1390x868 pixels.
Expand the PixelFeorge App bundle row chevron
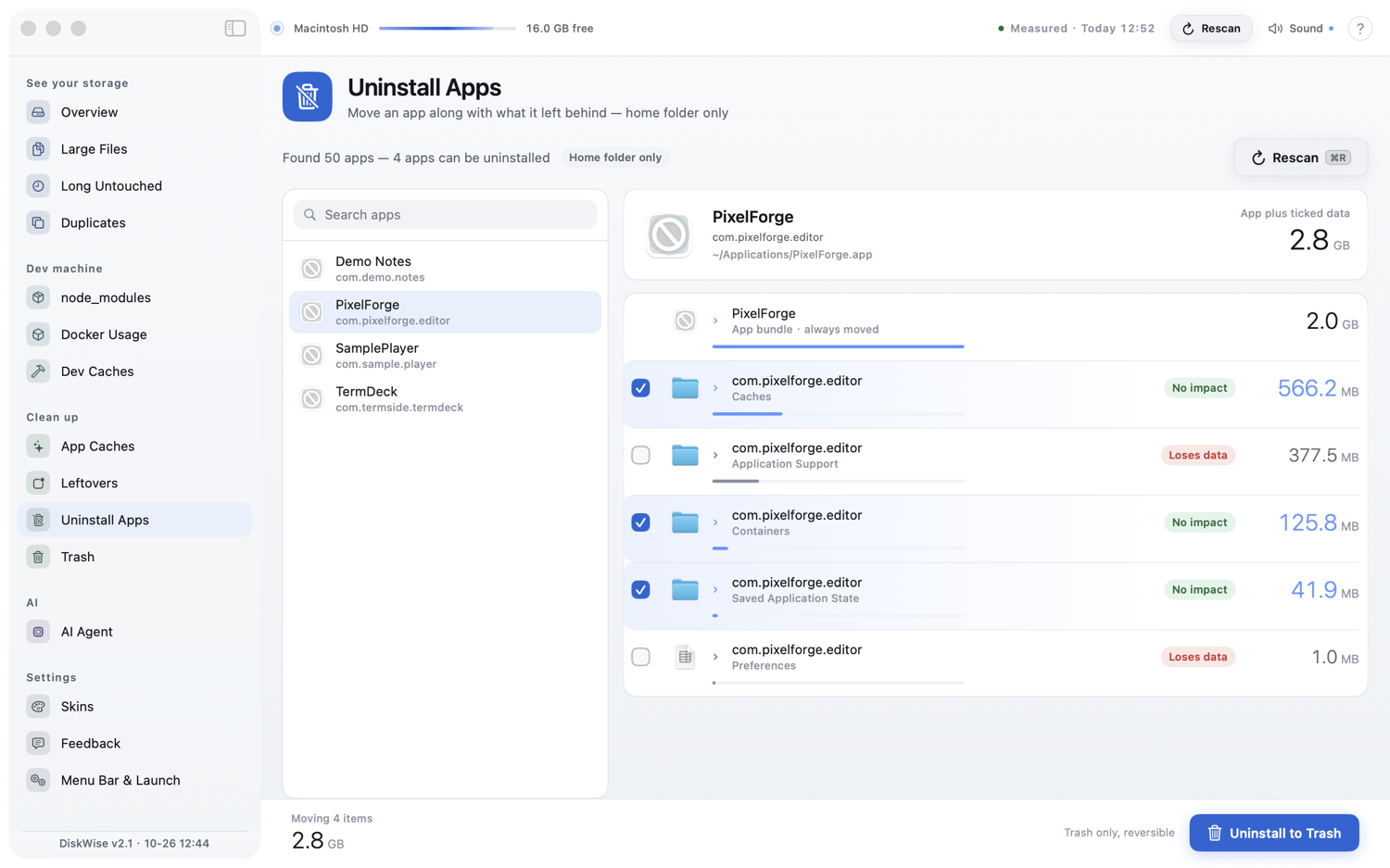(x=715, y=321)
